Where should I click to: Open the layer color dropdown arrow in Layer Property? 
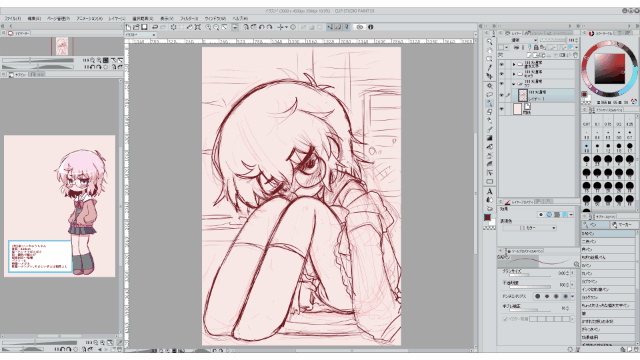[571, 214]
